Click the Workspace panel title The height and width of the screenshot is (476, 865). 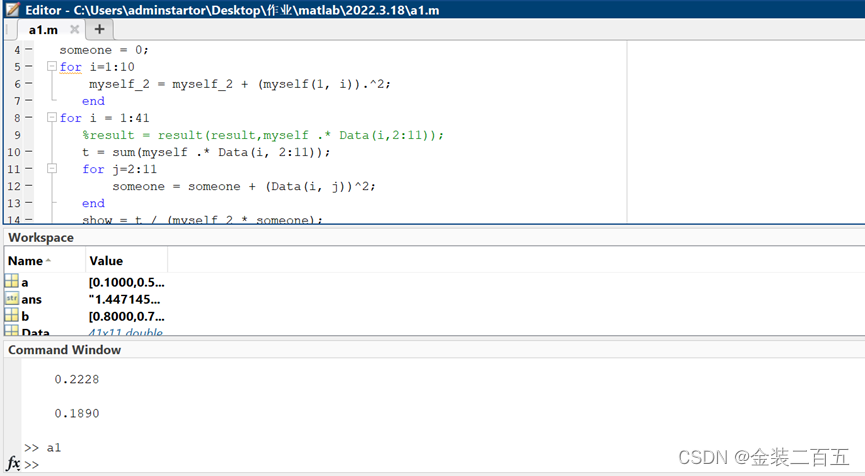pos(41,238)
